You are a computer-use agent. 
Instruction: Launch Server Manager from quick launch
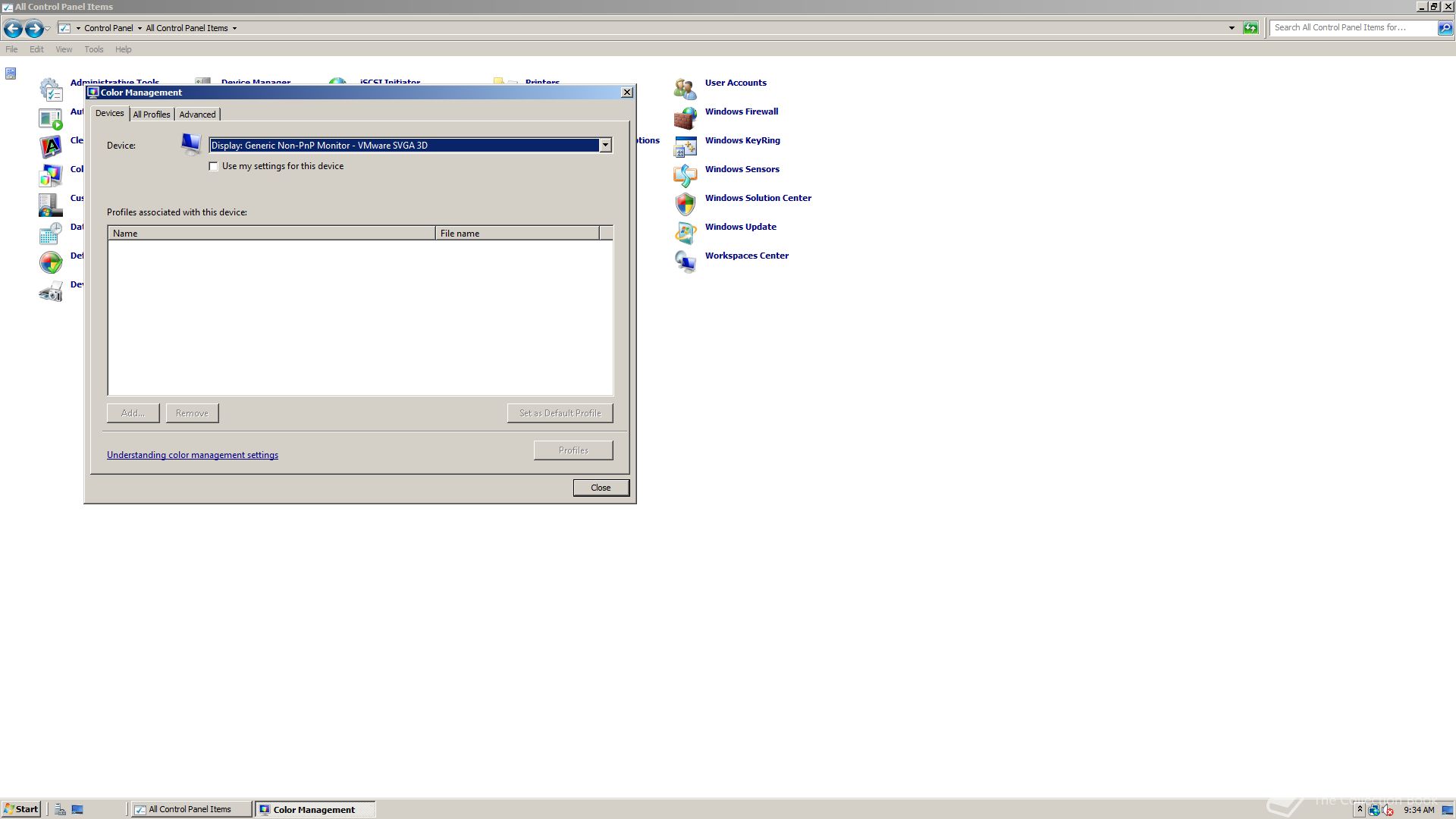(x=60, y=810)
